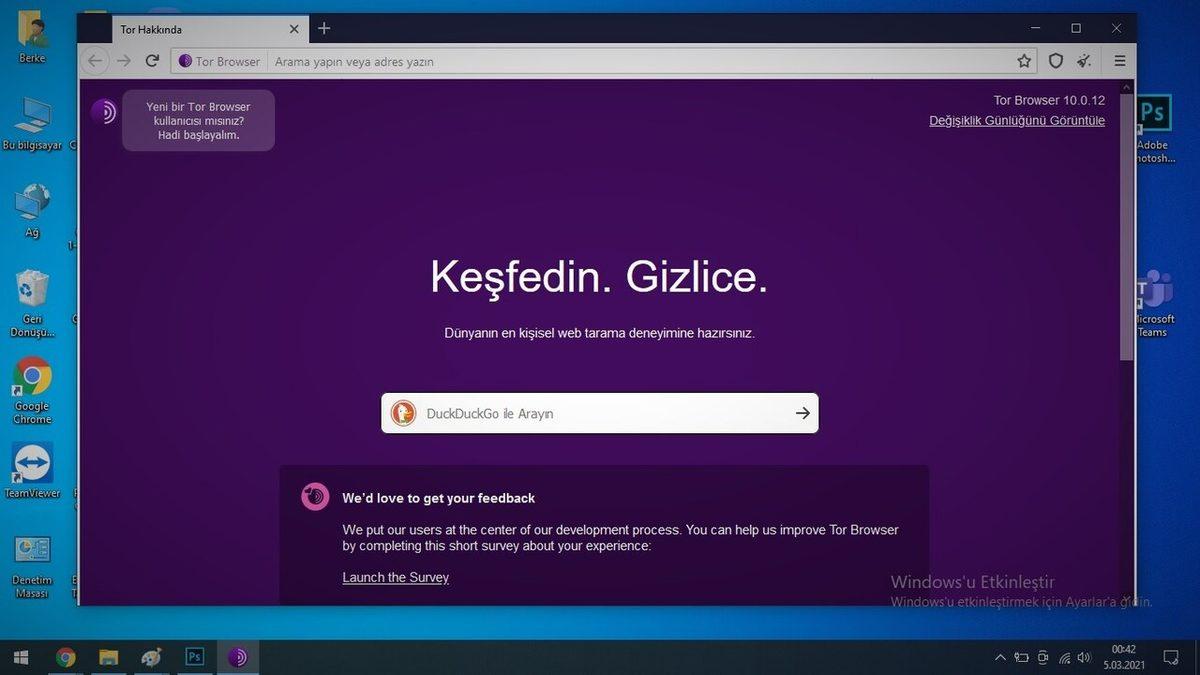
Task: Open the Değişiklik Günlüğünü Görüntüle link
Action: point(1017,120)
